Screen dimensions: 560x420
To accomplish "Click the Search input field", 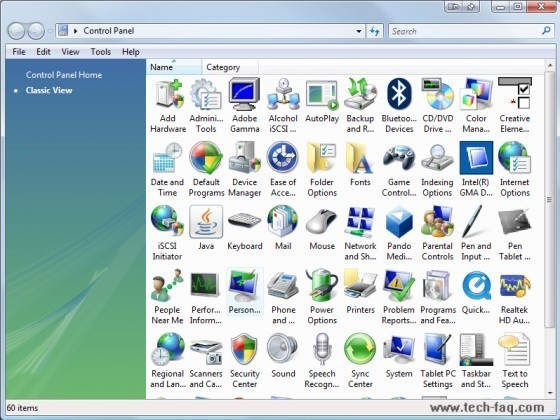I will point(465,31).
